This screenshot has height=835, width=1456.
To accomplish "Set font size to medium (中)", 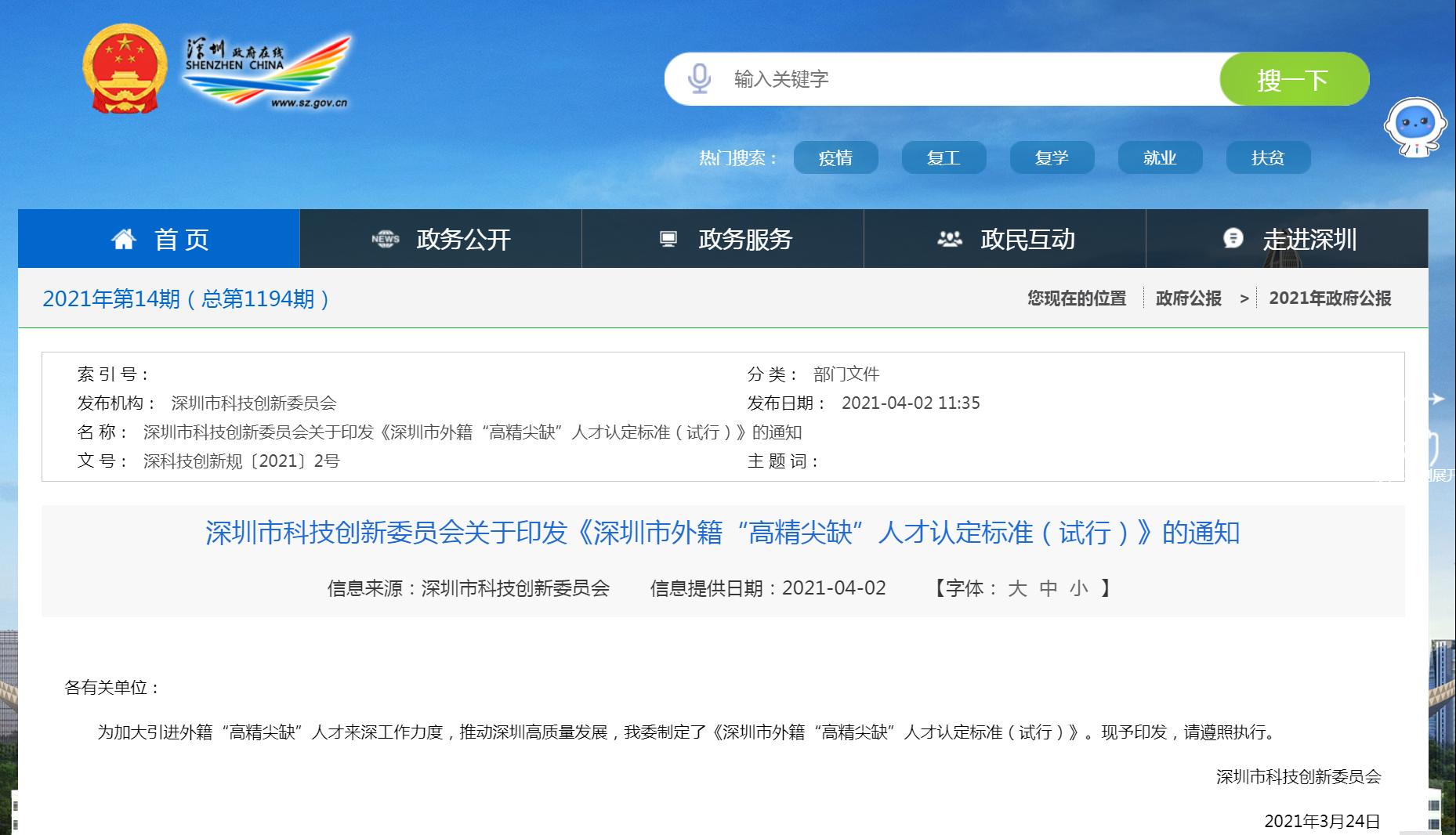I will (x=1049, y=588).
